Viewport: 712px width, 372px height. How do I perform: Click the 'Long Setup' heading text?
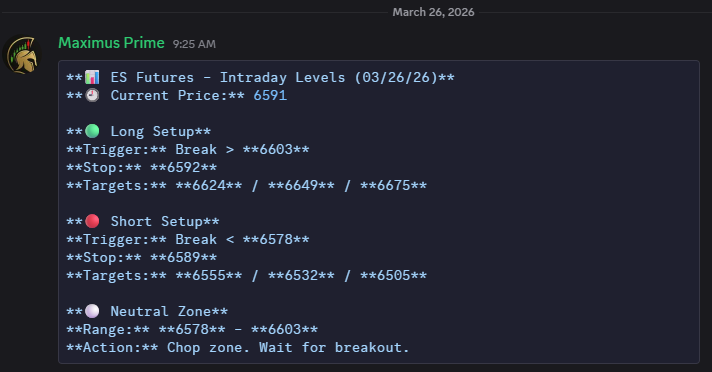(153, 132)
